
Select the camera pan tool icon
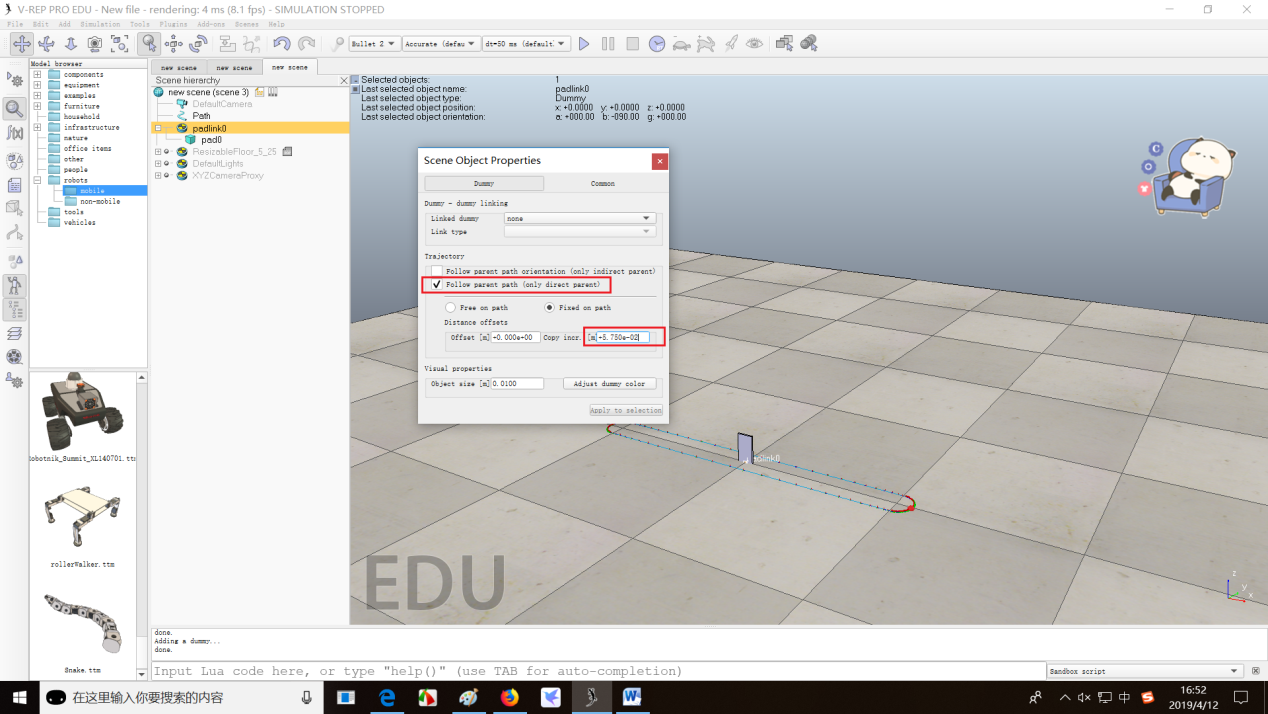point(21,44)
